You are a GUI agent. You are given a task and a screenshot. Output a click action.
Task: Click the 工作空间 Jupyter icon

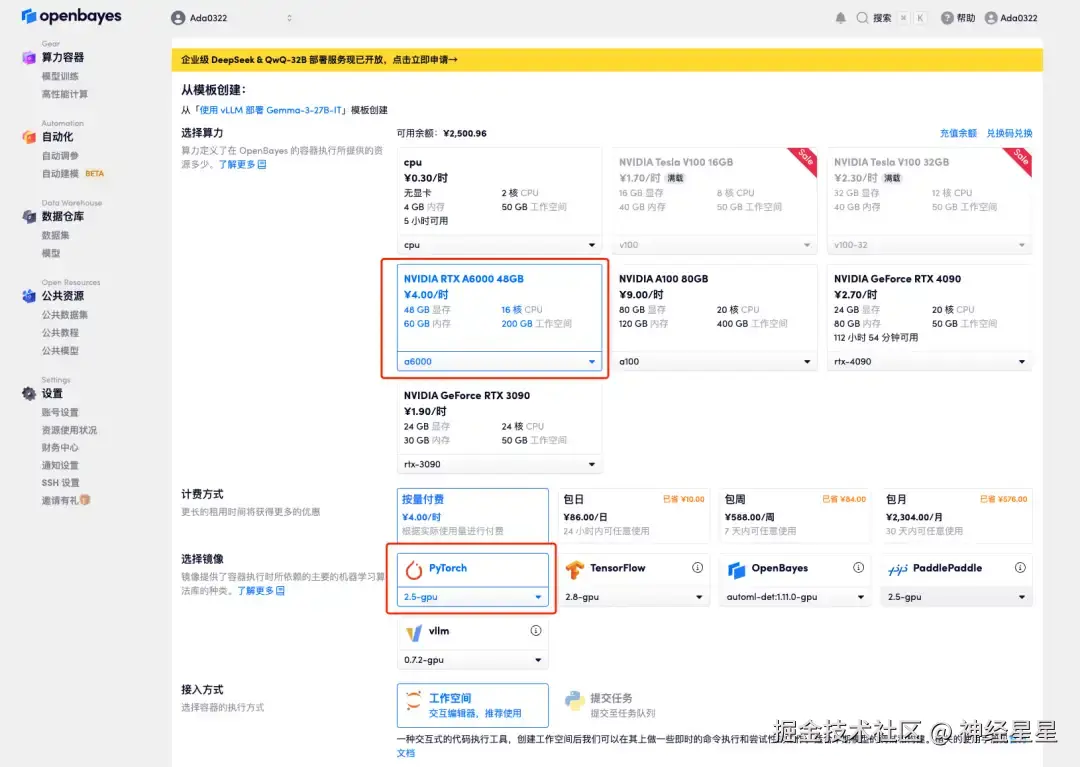[413, 701]
